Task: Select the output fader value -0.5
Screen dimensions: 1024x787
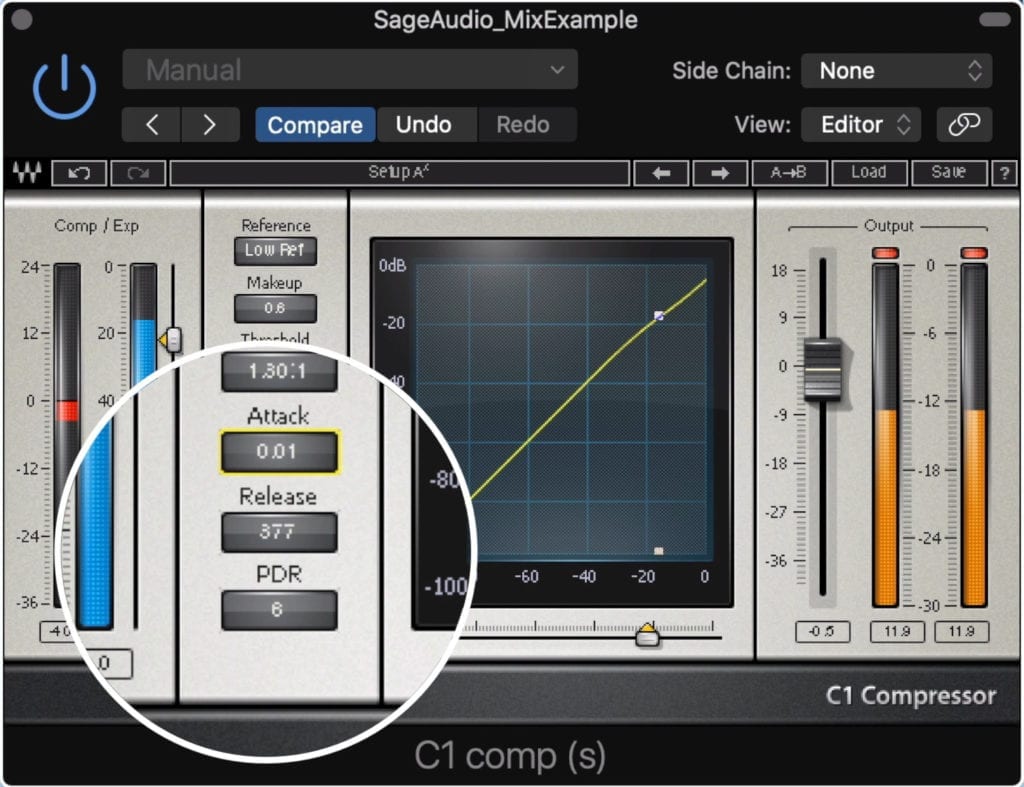Action: tap(822, 632)
